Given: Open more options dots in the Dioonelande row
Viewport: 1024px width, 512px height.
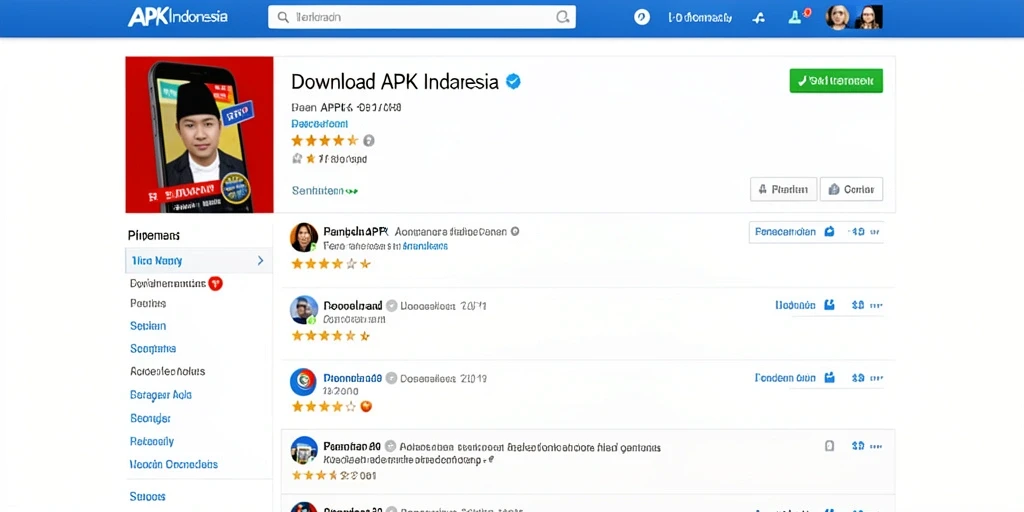Looking at the screenshot, I should [876, 377].
